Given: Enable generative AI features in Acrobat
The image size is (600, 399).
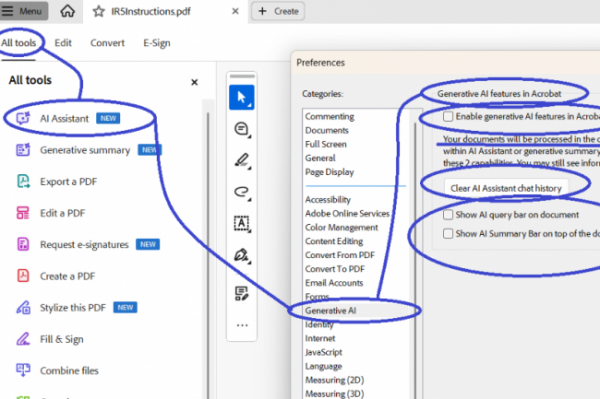Looking at the screenshot, I should point(448,116).
